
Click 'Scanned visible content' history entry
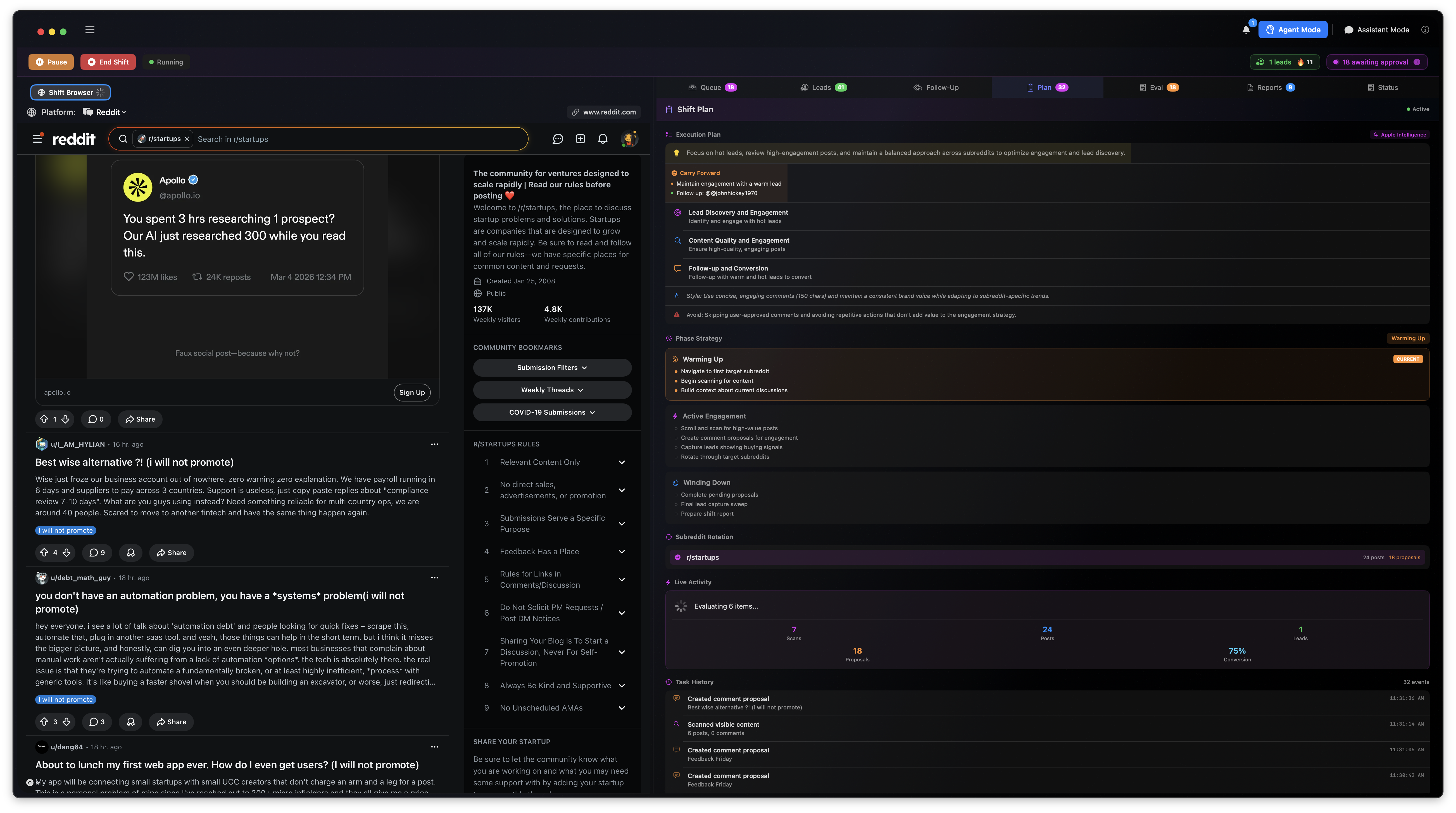pos(1047,729)
